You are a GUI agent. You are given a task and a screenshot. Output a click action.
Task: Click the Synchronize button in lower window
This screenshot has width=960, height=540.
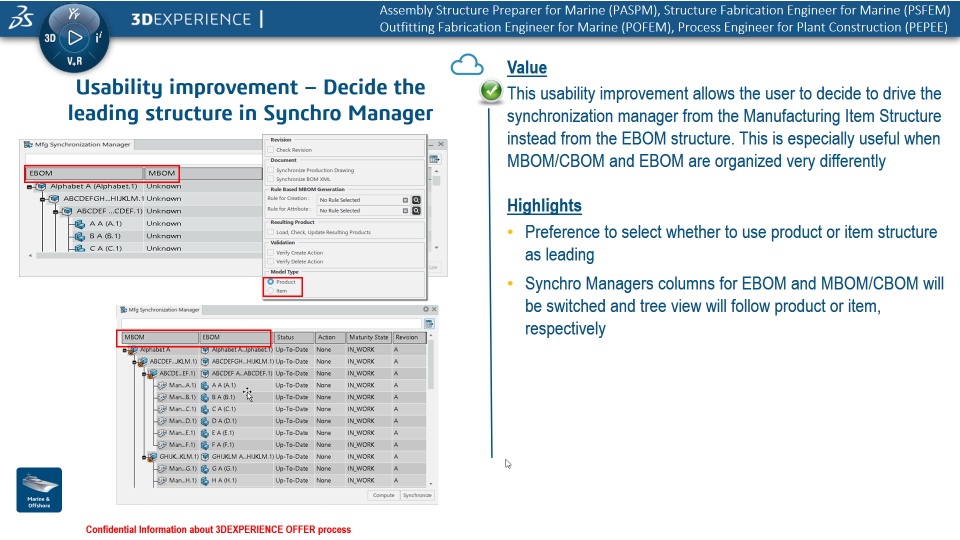click(x=418, y=495)
